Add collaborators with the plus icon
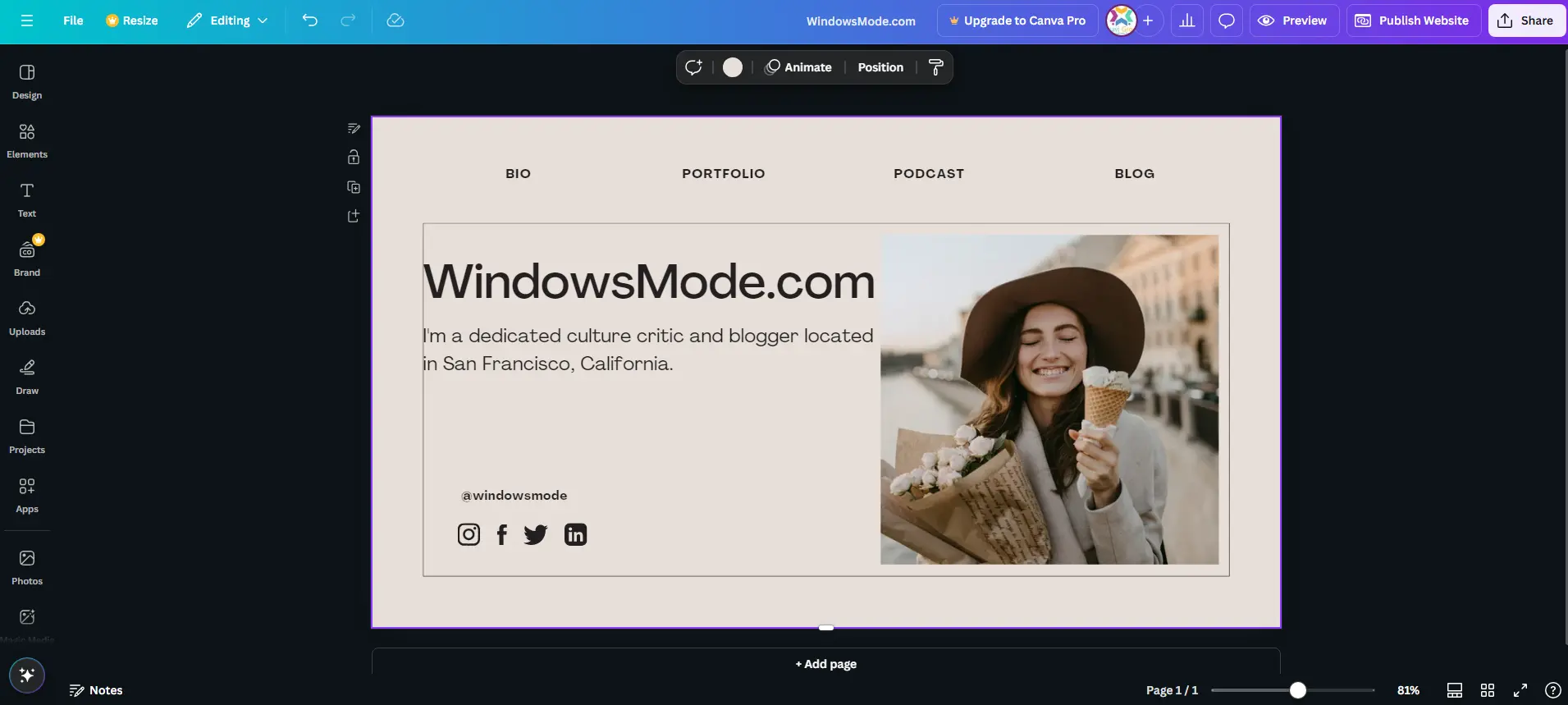1568x705 pixels. coord(1148,21)
